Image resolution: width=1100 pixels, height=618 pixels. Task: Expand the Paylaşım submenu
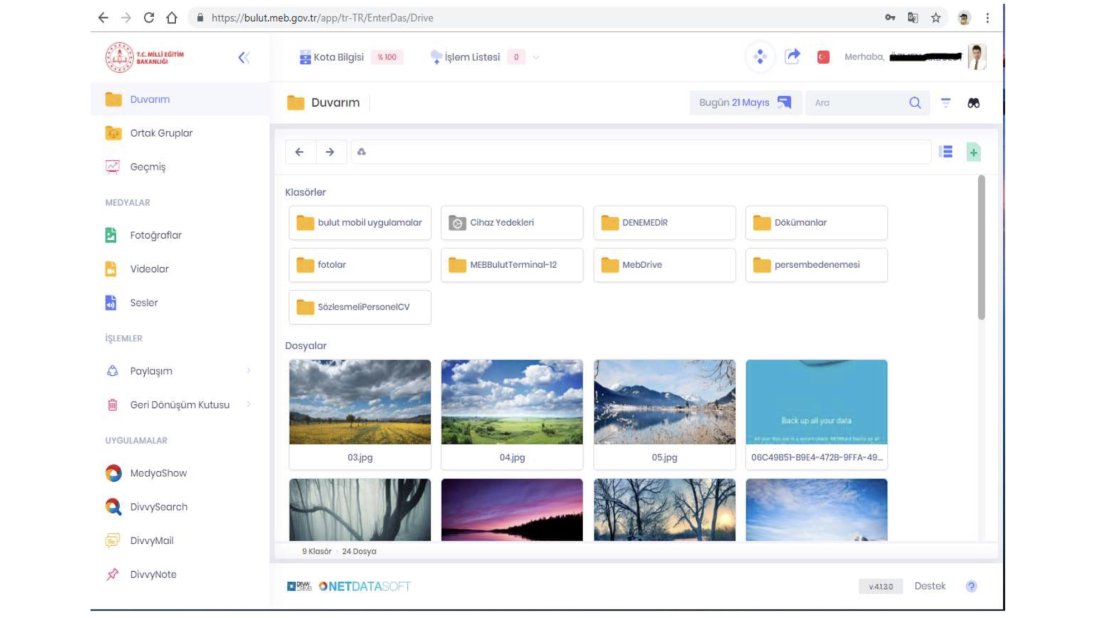click(248, 371)
